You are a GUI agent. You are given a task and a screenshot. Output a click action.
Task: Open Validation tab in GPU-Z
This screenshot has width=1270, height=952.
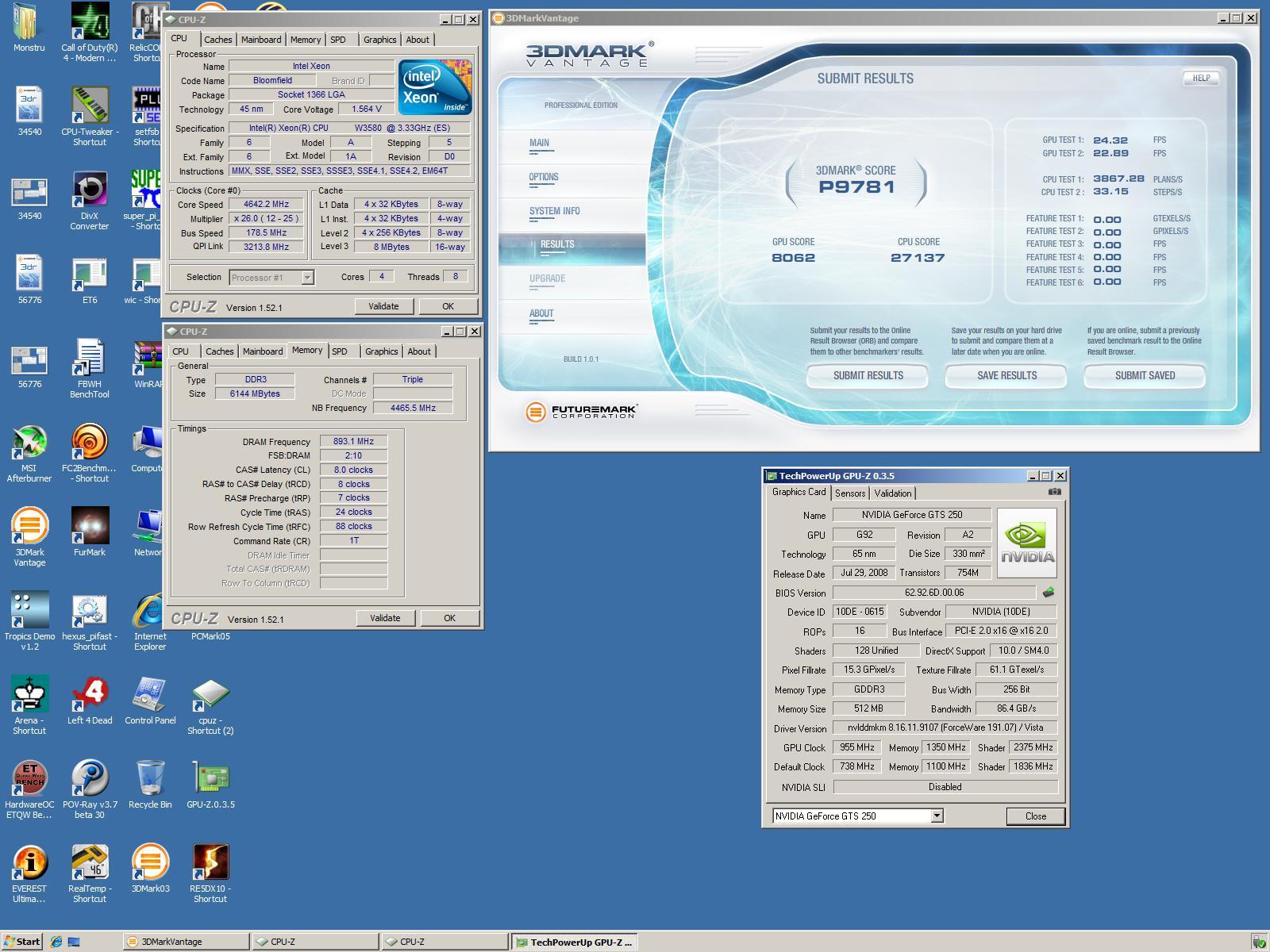(893, 493)
